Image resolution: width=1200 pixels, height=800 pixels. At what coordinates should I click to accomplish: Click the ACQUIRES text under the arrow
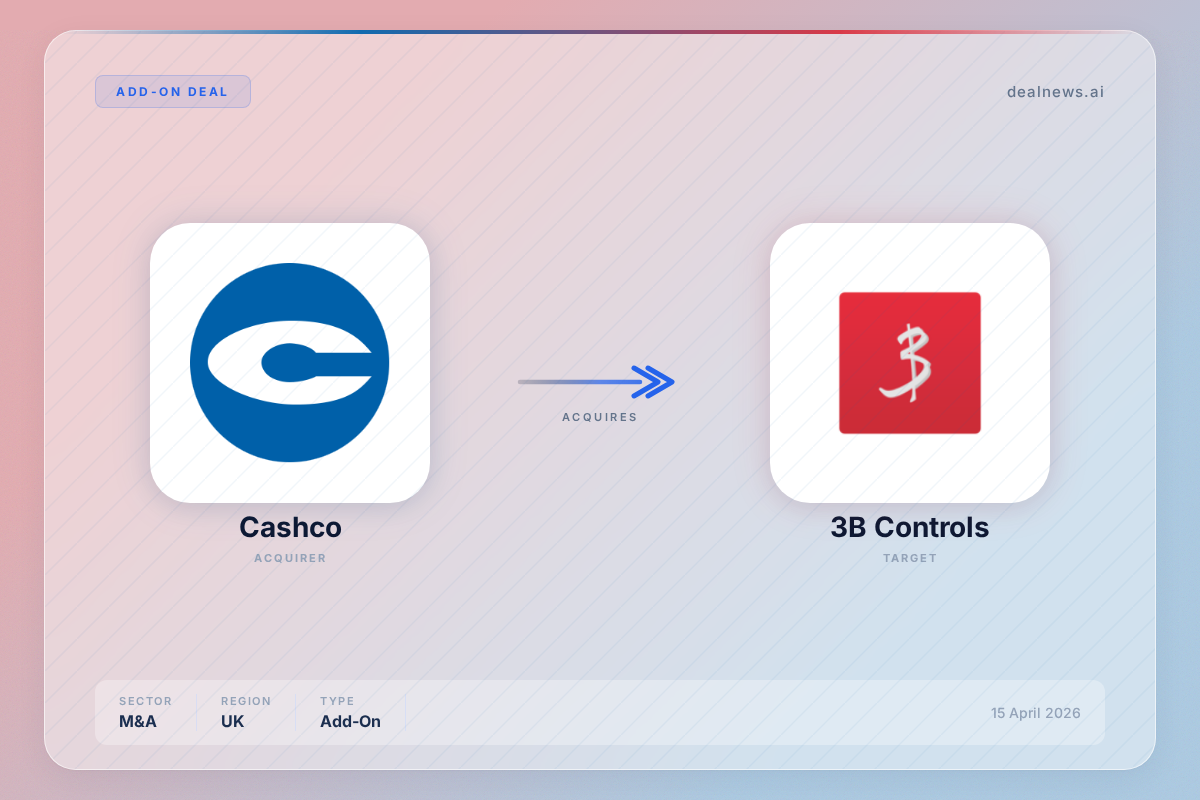[600, 417]
